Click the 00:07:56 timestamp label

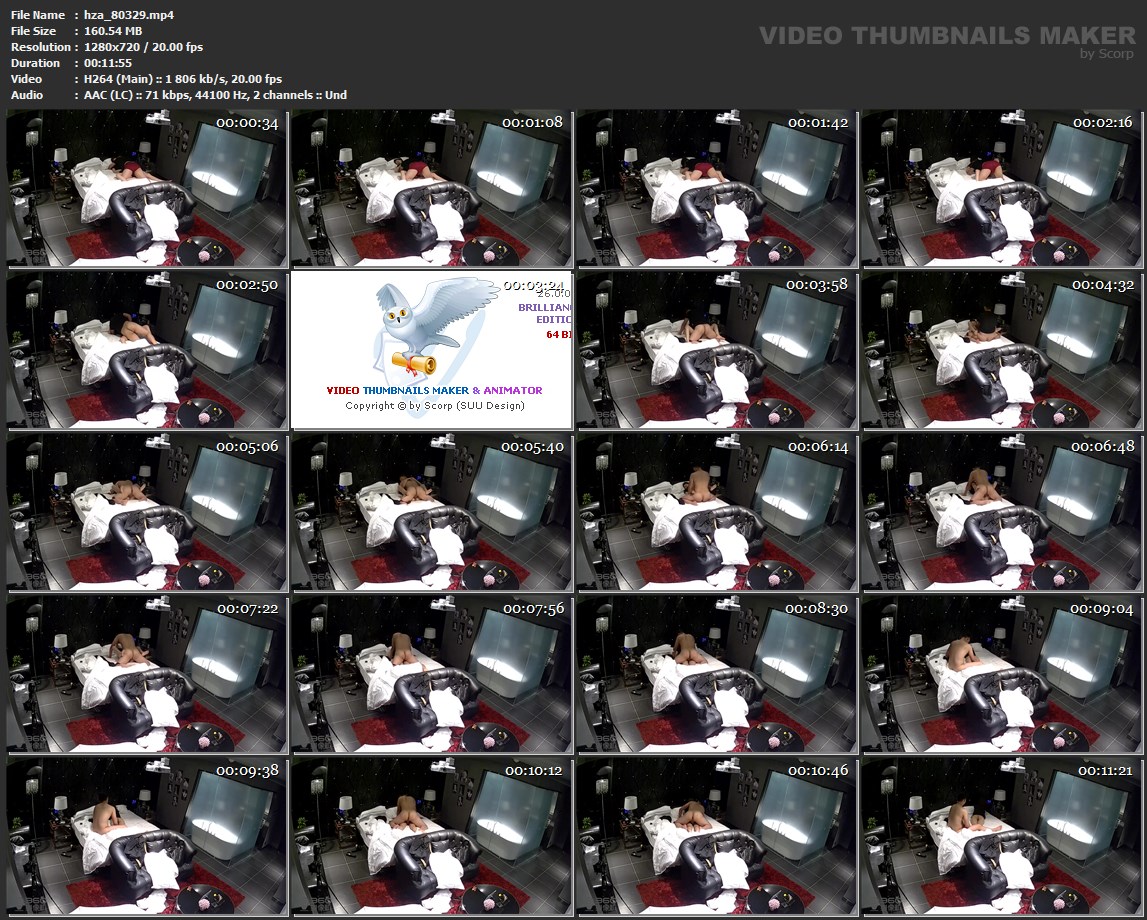(x=532, y=609)
